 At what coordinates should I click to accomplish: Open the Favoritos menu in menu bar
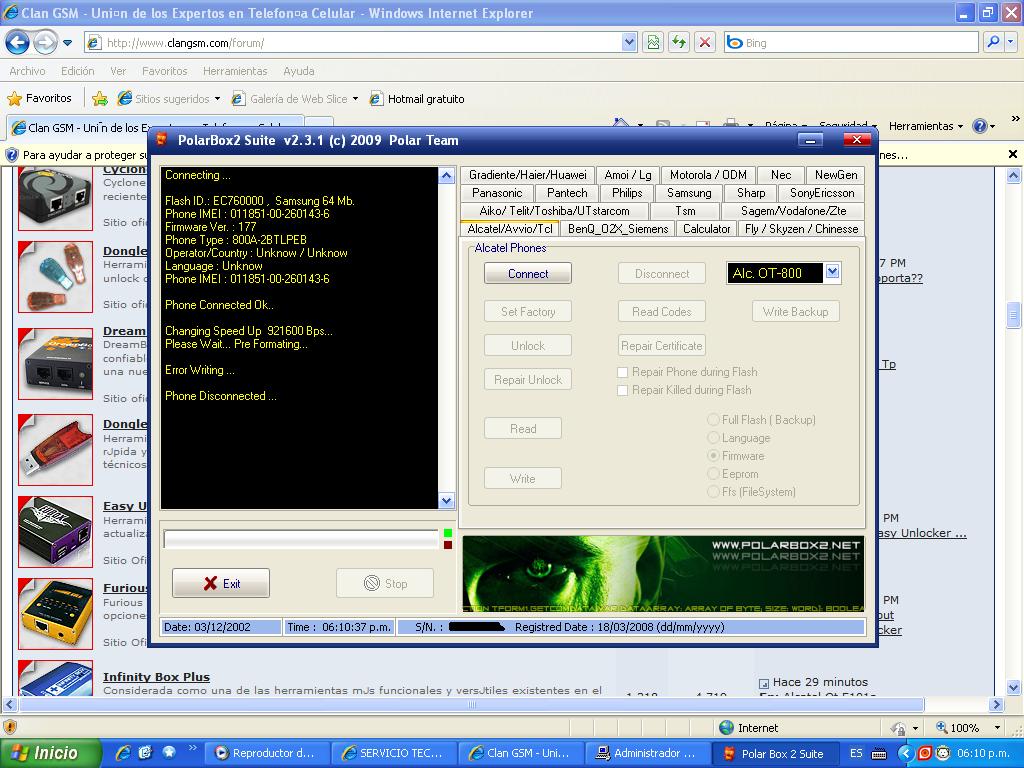click(x=165, y=71)
